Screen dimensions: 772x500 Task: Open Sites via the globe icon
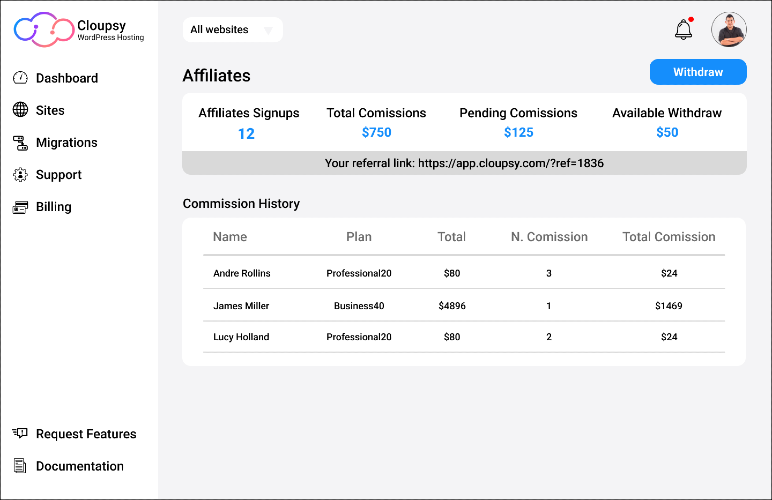20,110
